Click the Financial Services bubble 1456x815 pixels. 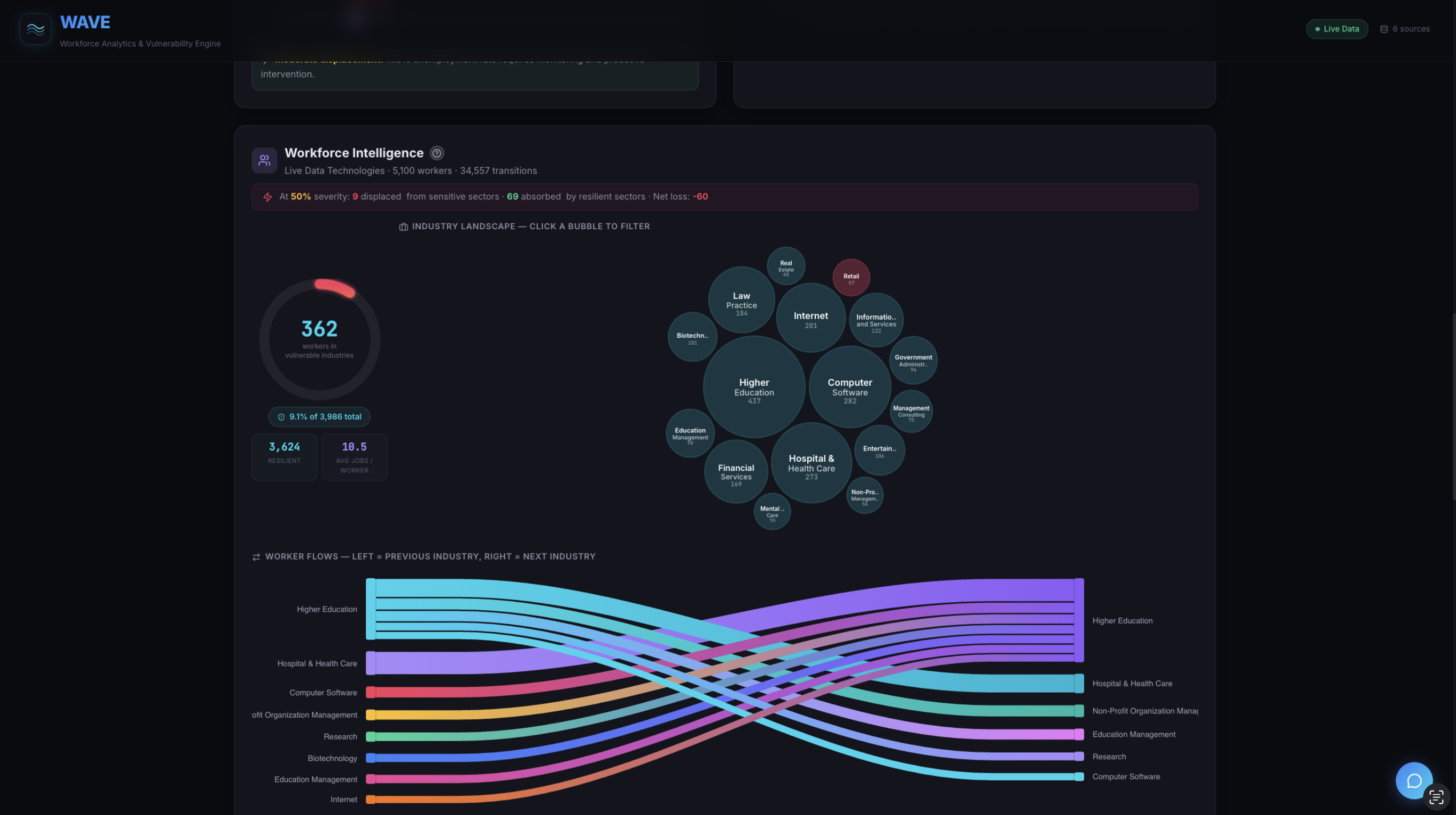tap(735, 472)
